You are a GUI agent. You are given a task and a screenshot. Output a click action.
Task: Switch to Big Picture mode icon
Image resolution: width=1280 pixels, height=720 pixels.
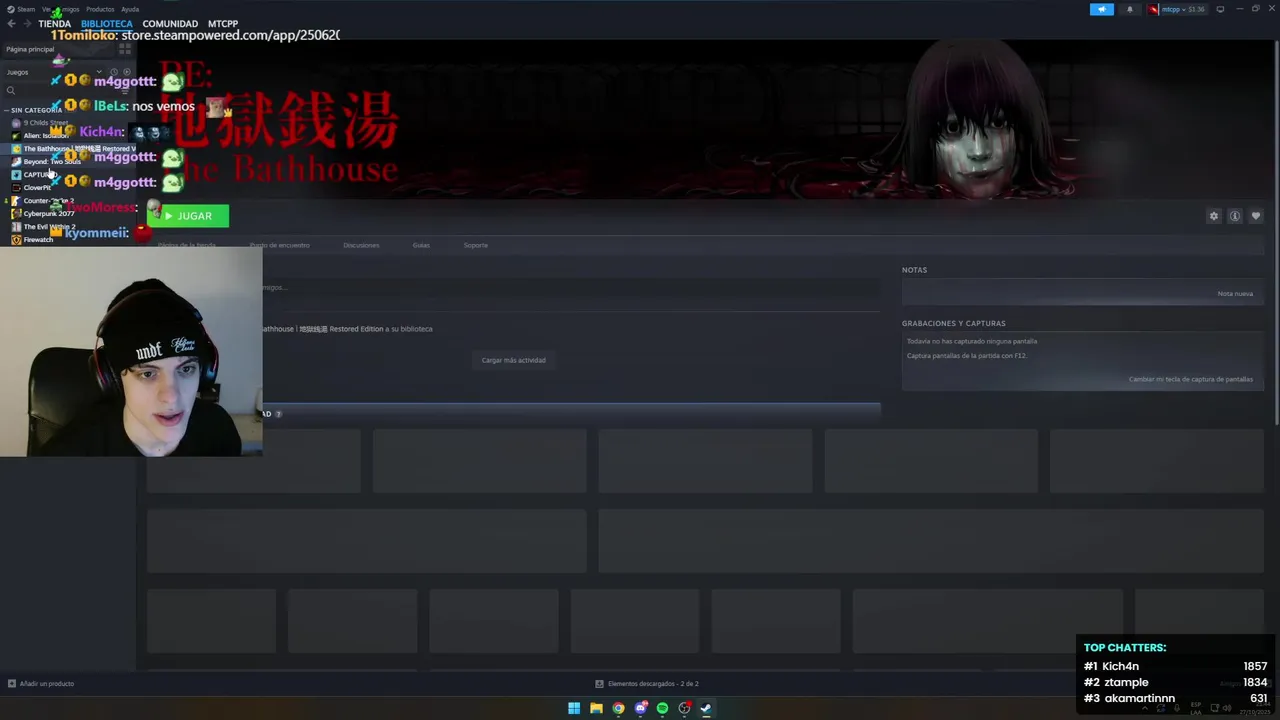[x=1220, y=9]
